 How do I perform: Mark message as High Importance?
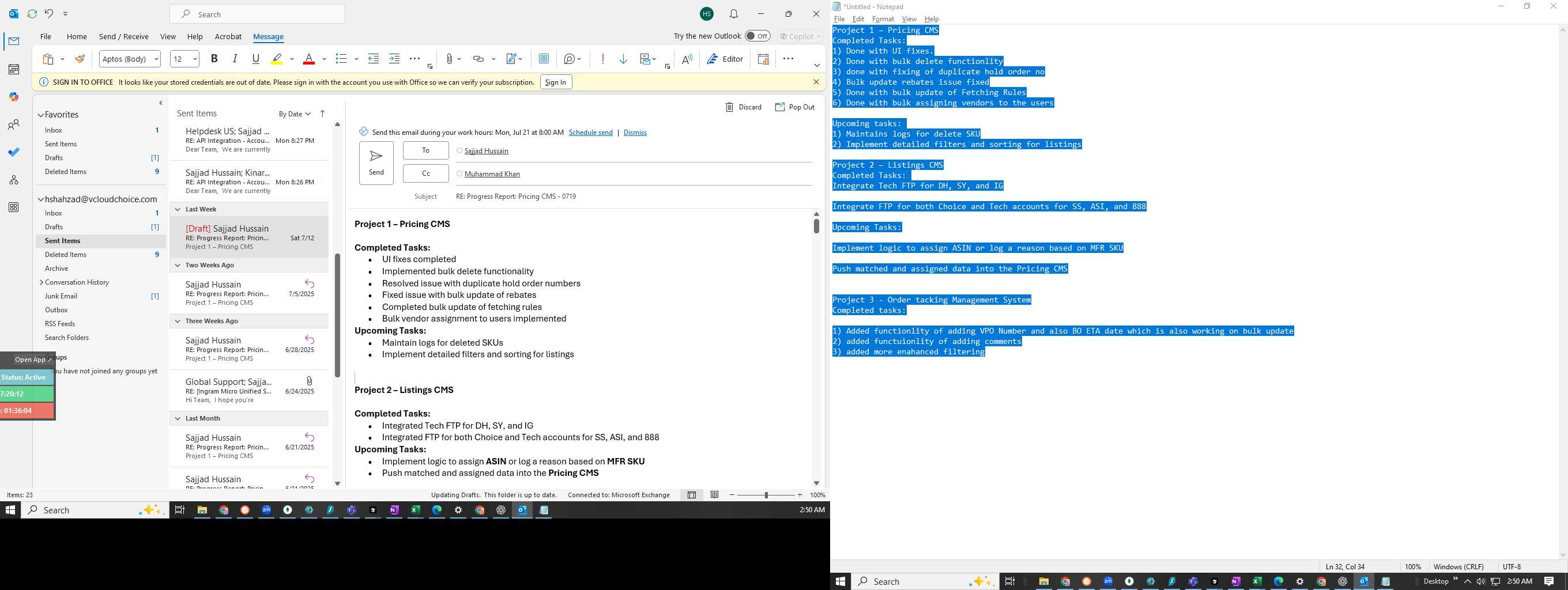pyautogui.click(x=602, y=59)
